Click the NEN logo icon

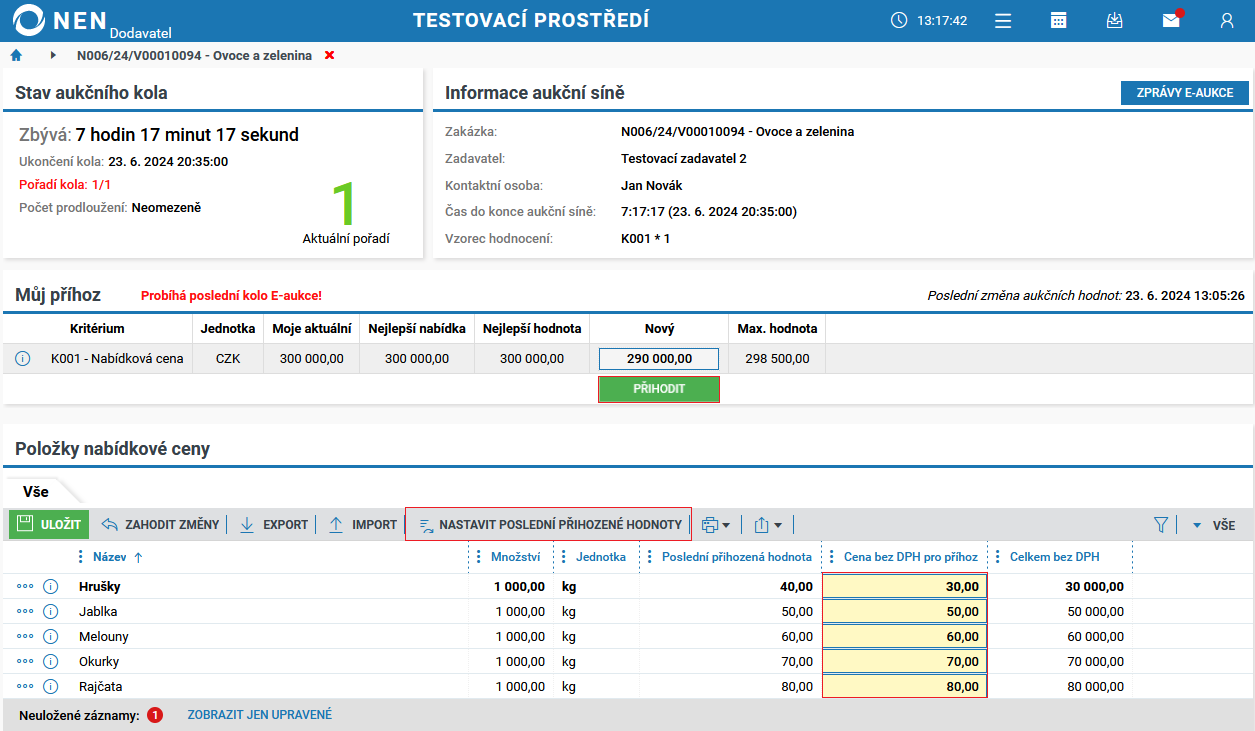pyautogui.click(x=30, y=20)
